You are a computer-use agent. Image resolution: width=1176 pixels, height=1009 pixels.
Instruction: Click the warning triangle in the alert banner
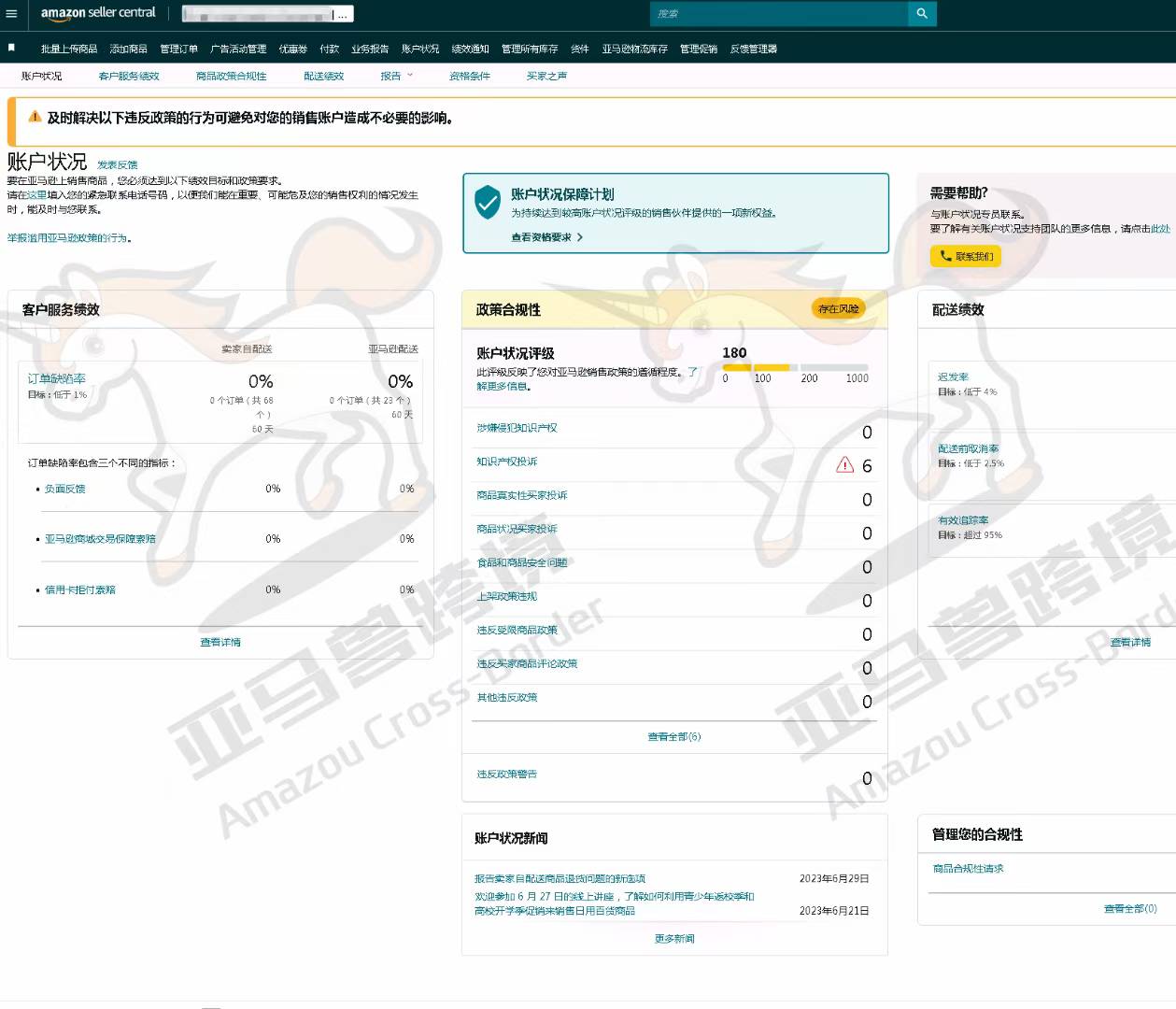click(x=35, y=117)
